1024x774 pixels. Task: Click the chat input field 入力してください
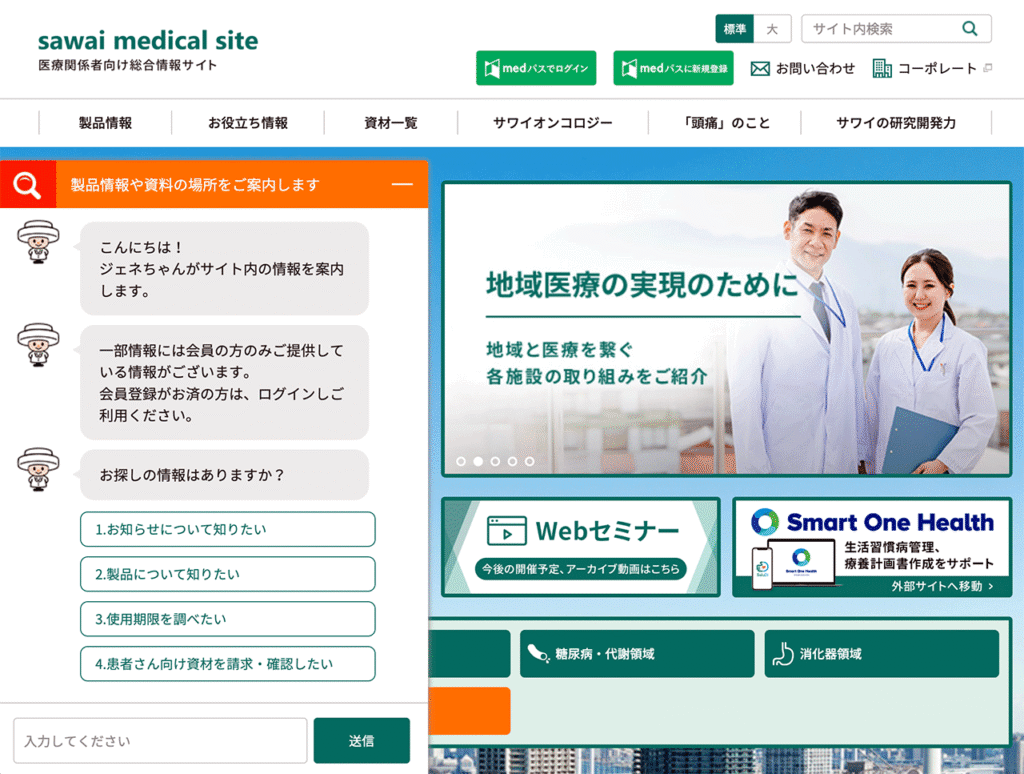160,741
